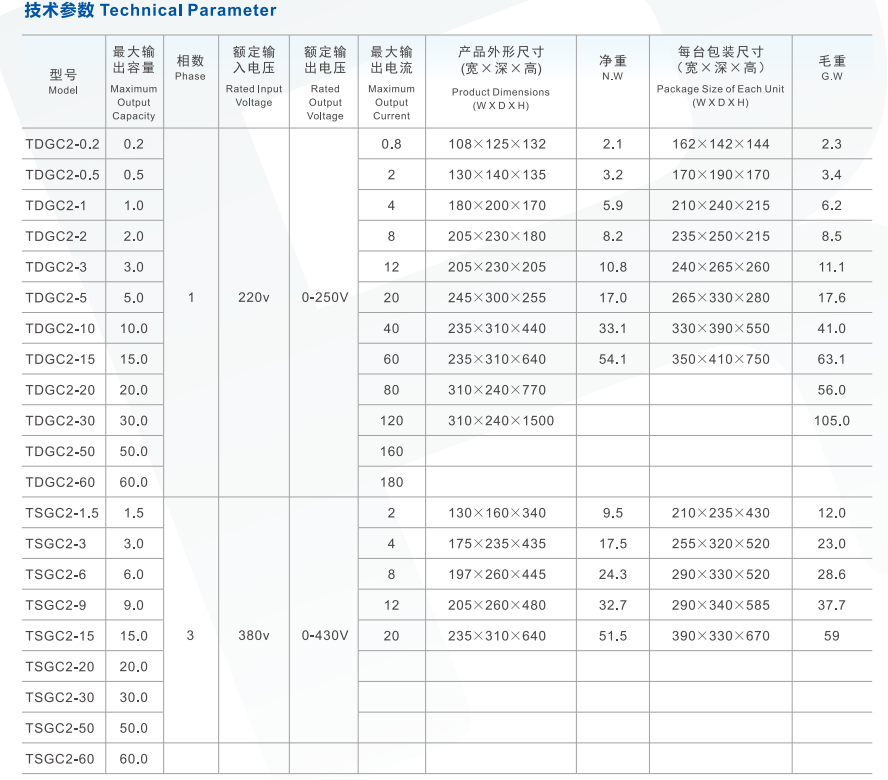Click model cell 'TDGC2-1'
This screenshot has width=888, height=780.
(x=56, y=206)
